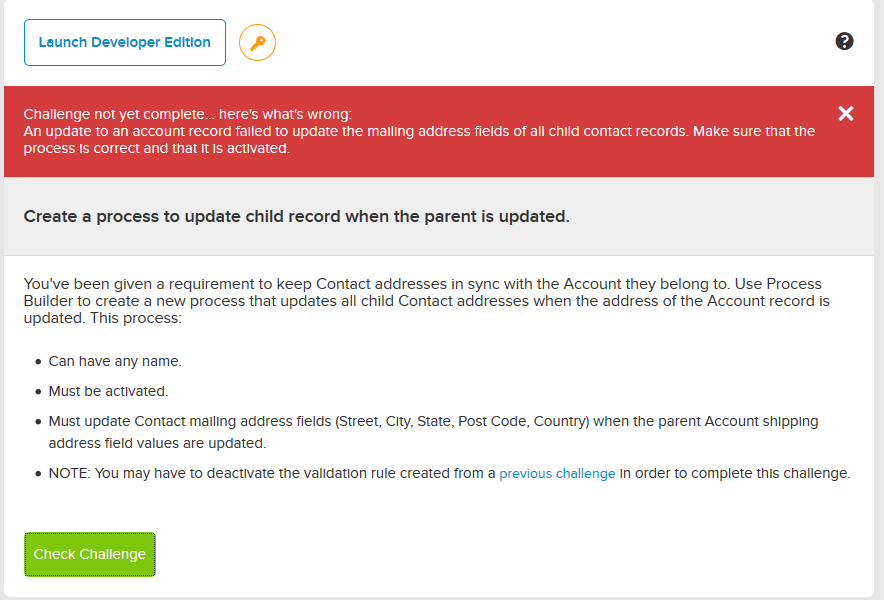Open help via the circular question mark
Screen dimensions: 884x600
[845, 41]
